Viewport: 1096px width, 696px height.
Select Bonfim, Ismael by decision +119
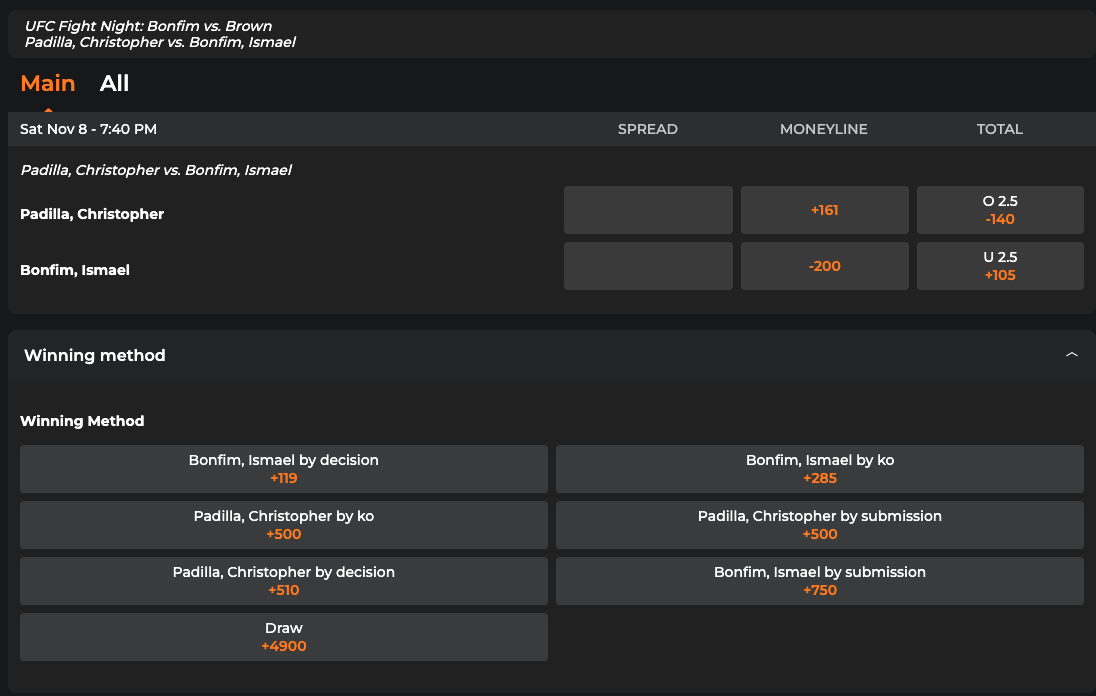[284, 469]
